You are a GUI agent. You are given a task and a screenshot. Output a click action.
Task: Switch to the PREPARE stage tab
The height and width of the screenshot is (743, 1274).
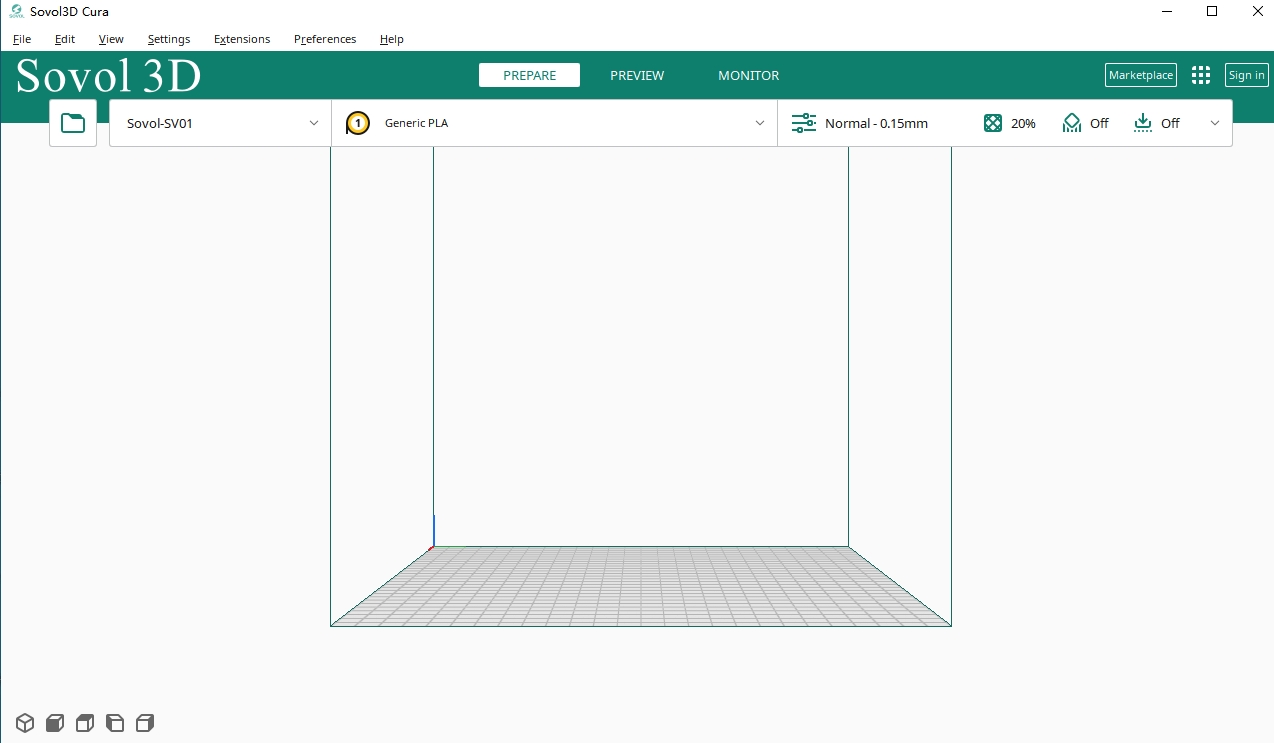(x=529, y=75)
